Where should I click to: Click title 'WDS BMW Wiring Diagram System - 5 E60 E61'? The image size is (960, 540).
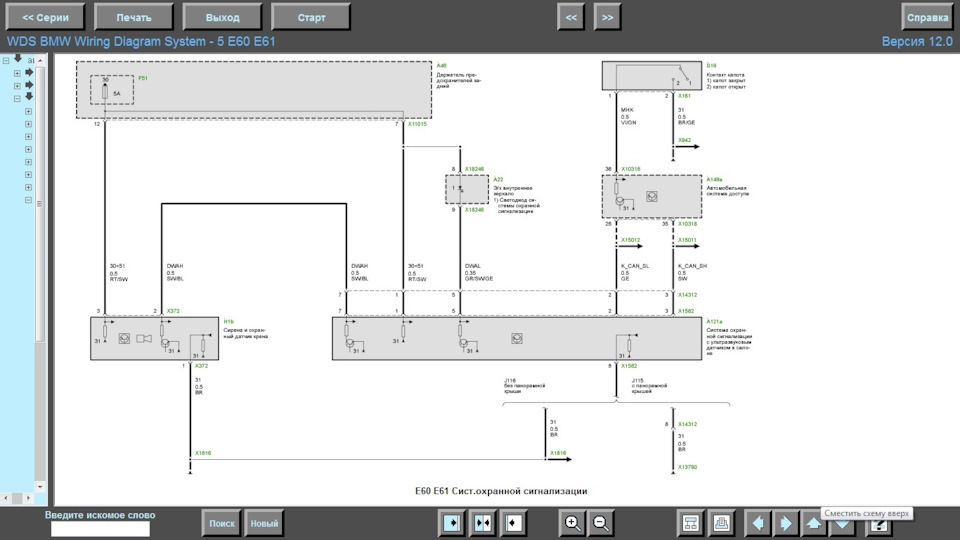[141, 42]
